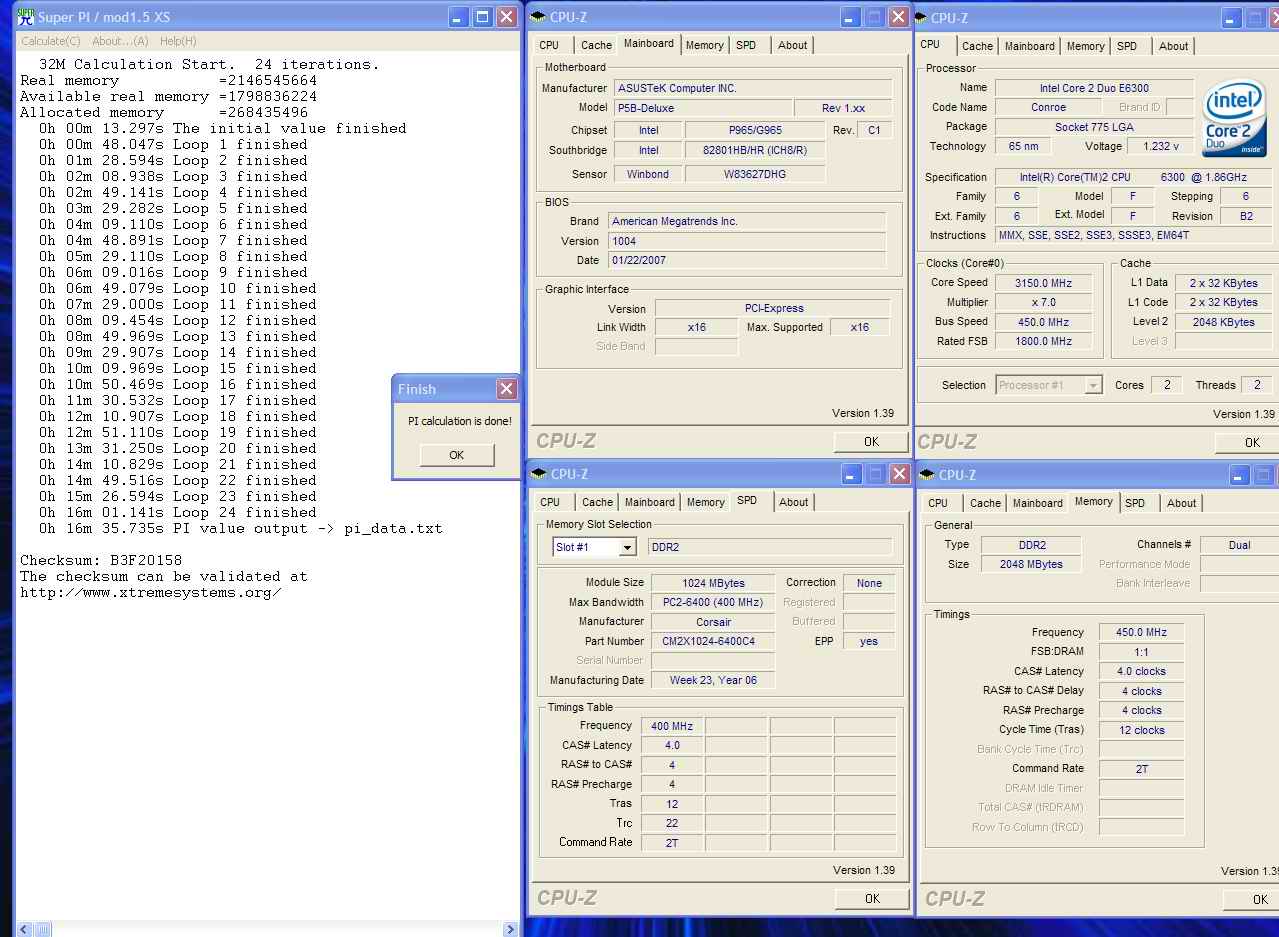The image size is (1279, 937).
Task: Click the processor name Intel Core 2 Duo E6300
Action: [x=1094, y=88]
